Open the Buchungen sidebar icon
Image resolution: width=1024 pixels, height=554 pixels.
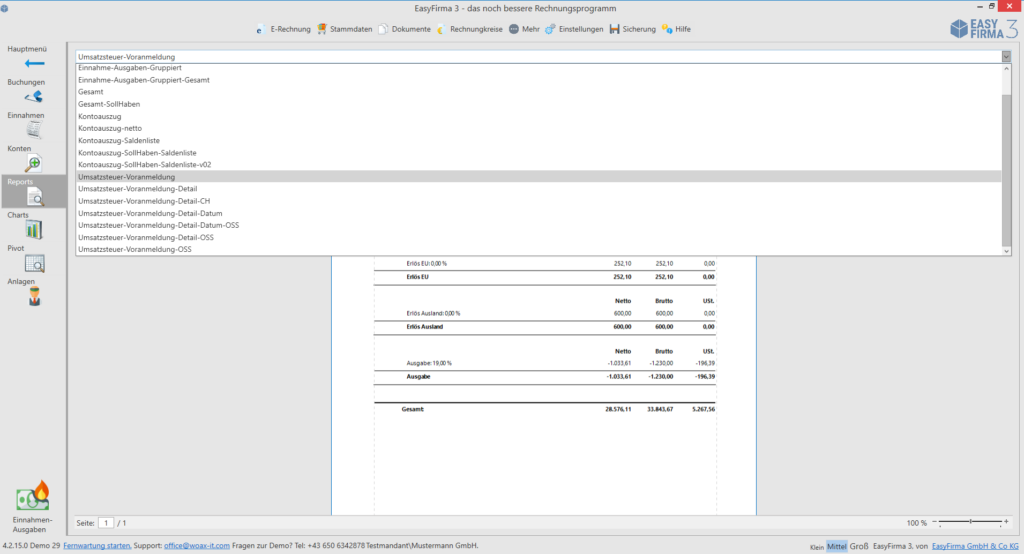pyautogui.click(x=34, y=97)
